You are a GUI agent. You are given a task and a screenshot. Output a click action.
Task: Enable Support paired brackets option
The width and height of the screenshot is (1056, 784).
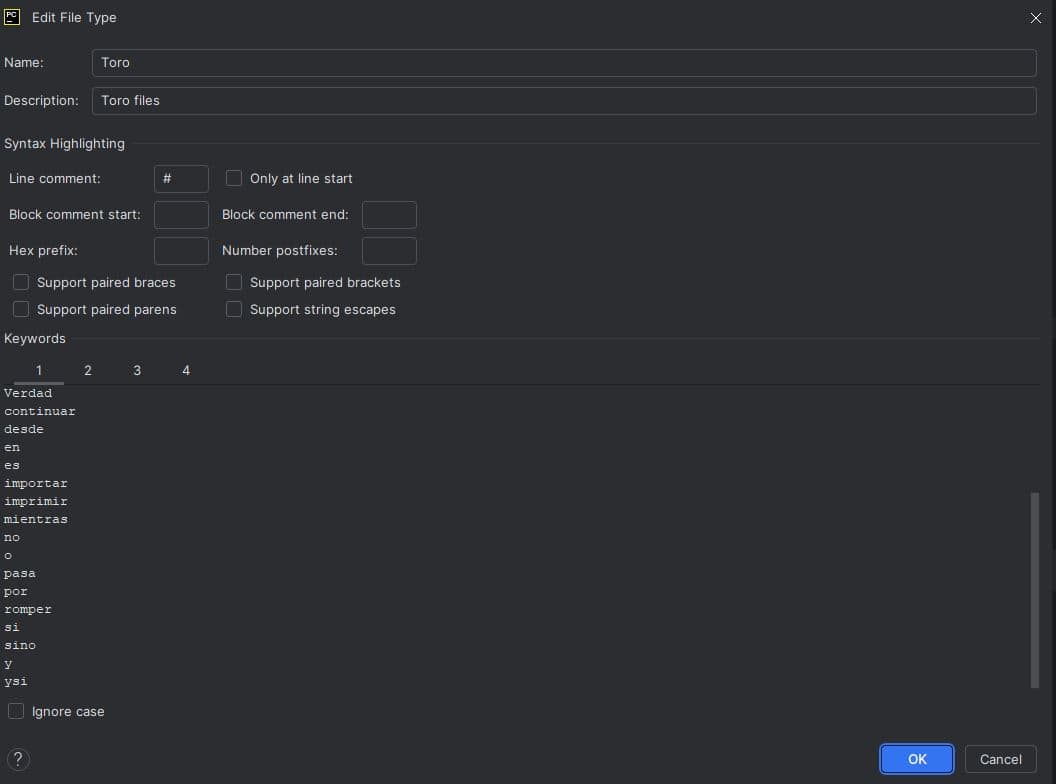pos(234,282)
